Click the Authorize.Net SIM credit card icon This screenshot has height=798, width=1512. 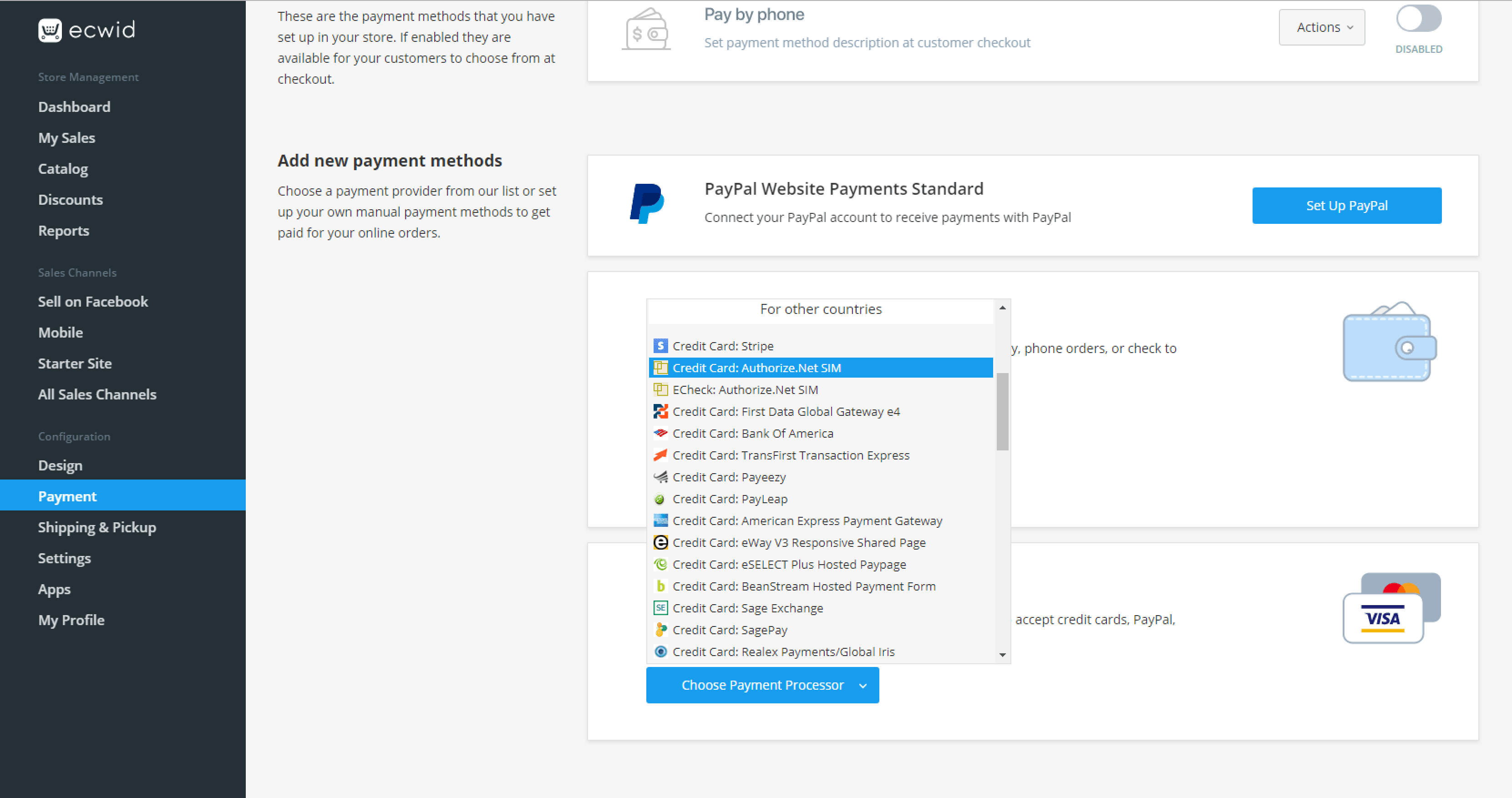(x=660, y=368)
